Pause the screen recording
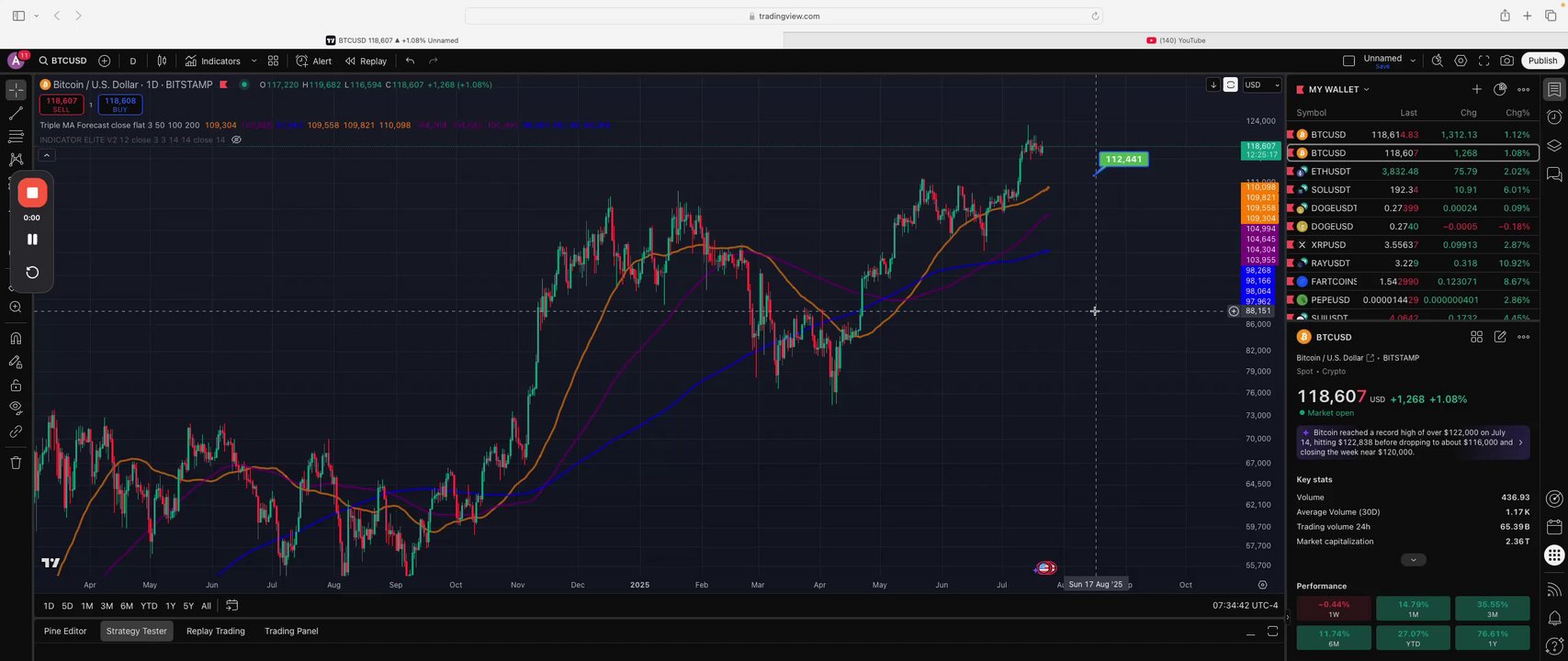 click(x=32, y=240)
